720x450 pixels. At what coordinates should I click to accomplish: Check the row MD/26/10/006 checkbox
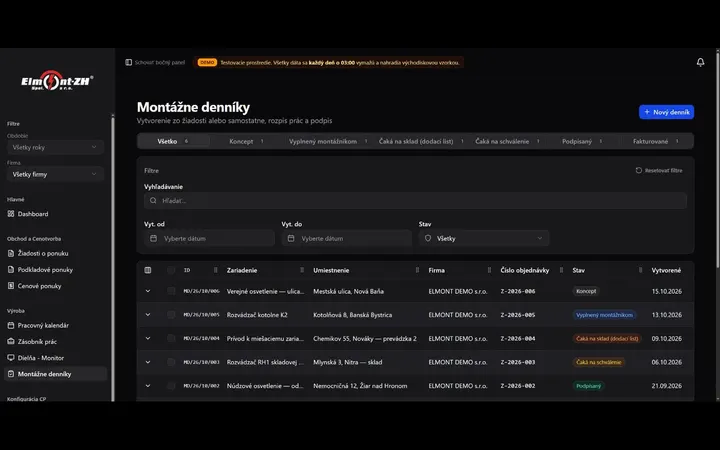click(x=171, y=291)
